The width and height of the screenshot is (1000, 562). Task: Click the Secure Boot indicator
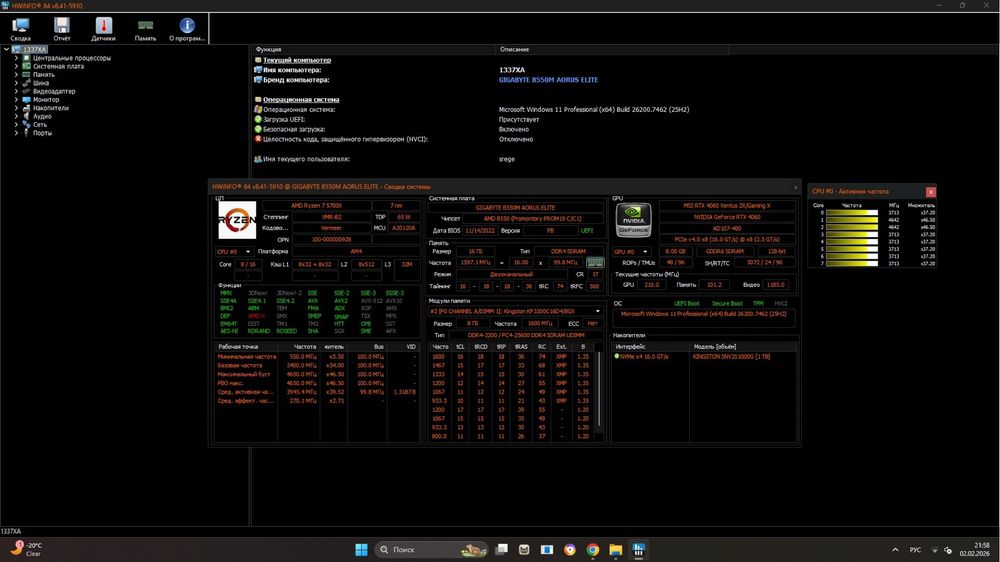[726, 304]
